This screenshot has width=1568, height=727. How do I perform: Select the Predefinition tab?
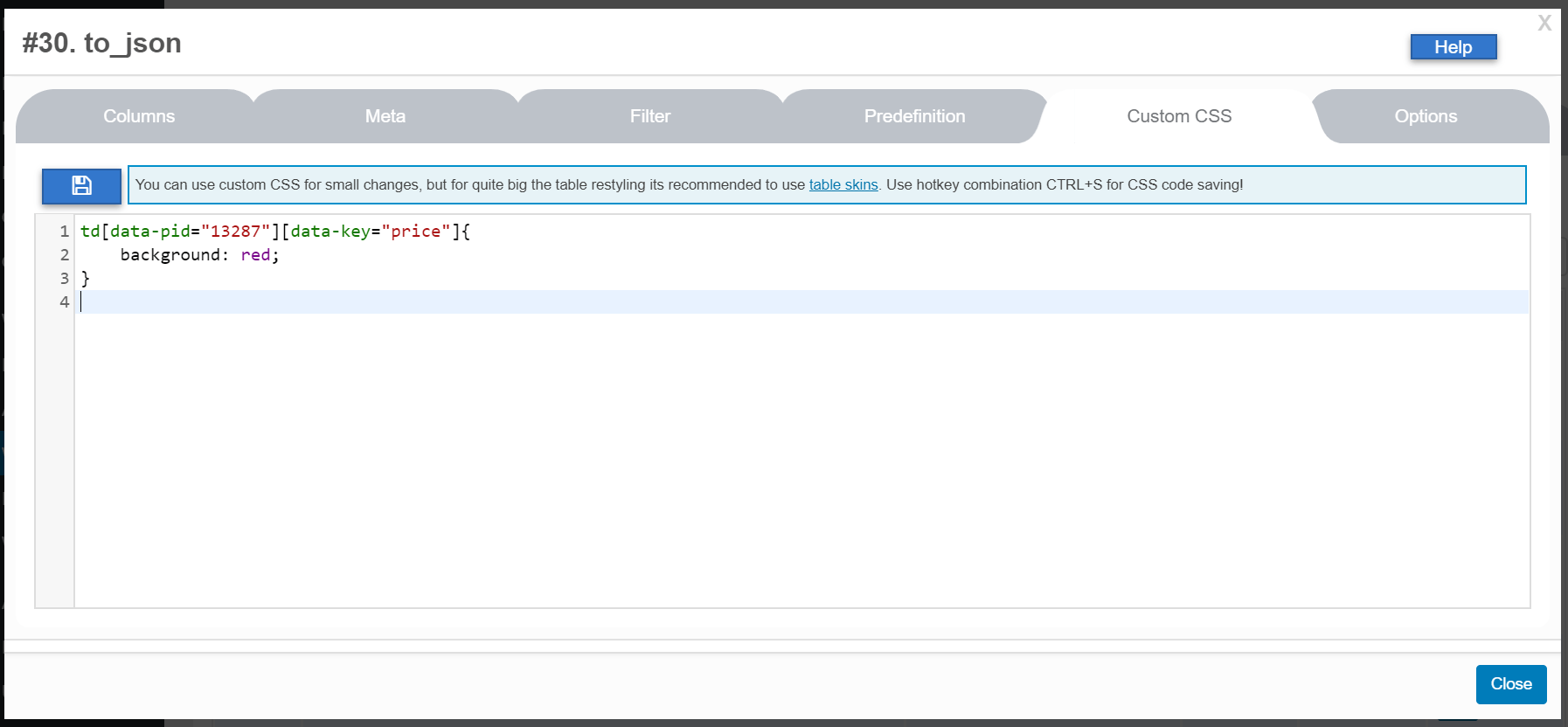tap(914, 116)
